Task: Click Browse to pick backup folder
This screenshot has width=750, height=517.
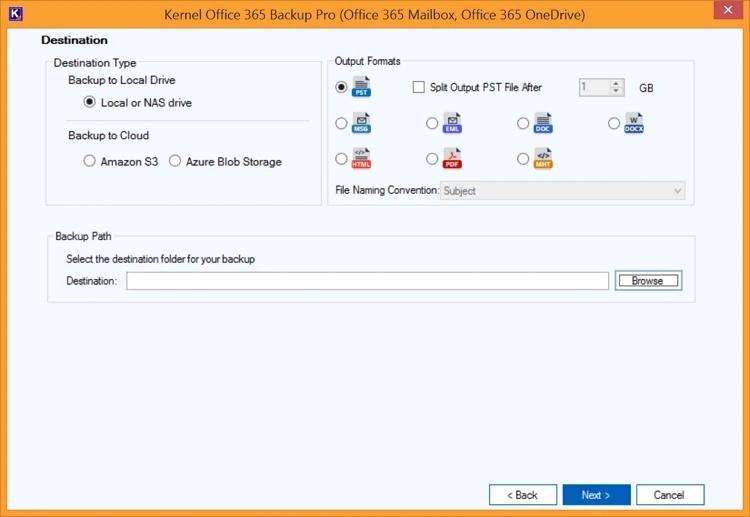Action: (649, 281)
